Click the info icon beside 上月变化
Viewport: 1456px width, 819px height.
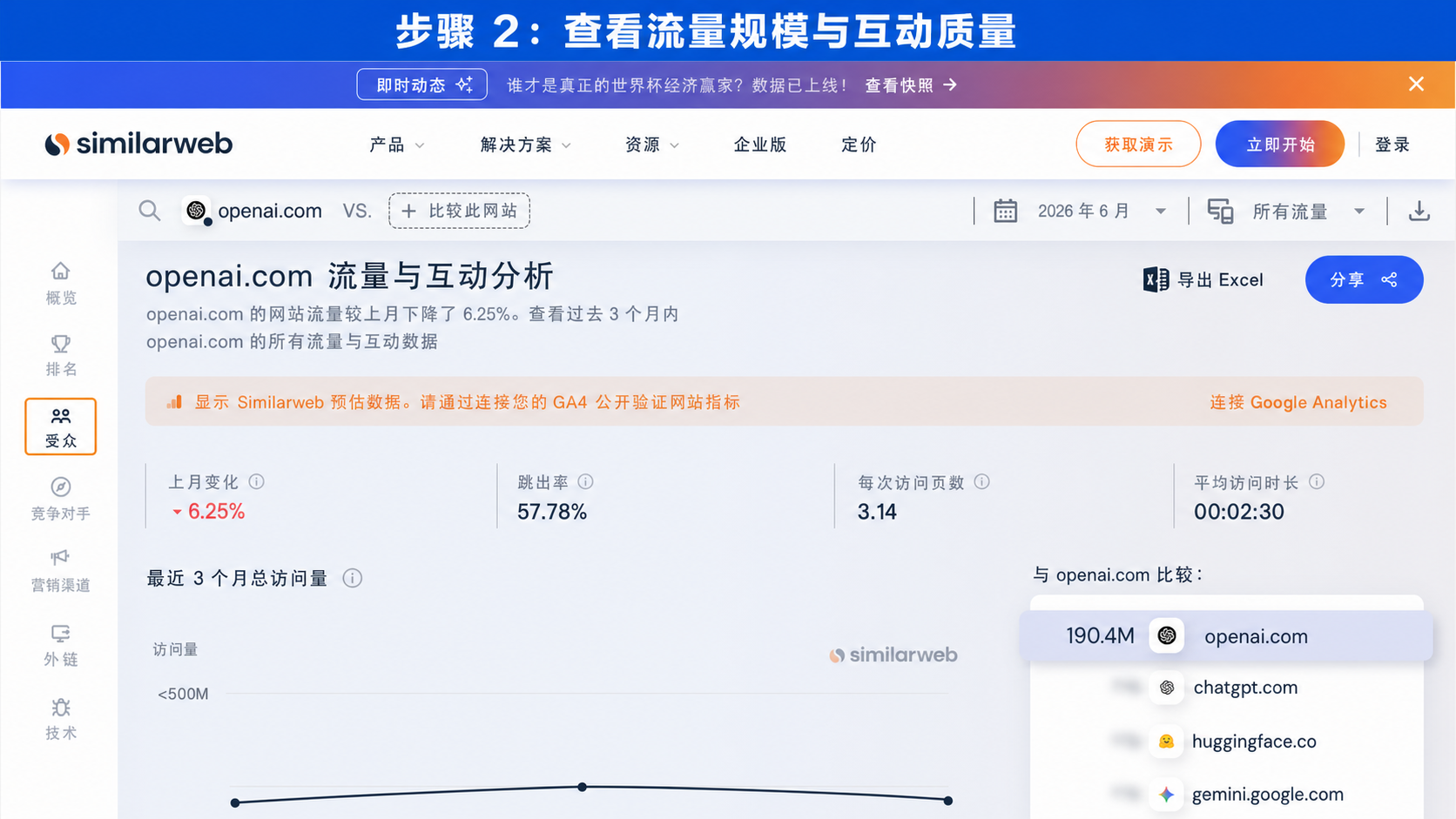(x=257, y=481)
